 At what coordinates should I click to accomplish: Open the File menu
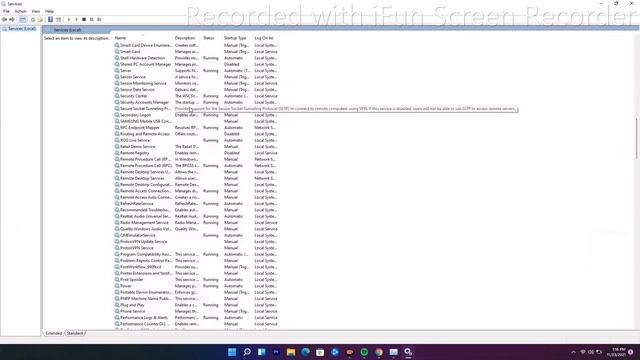(x=6, y=11)
